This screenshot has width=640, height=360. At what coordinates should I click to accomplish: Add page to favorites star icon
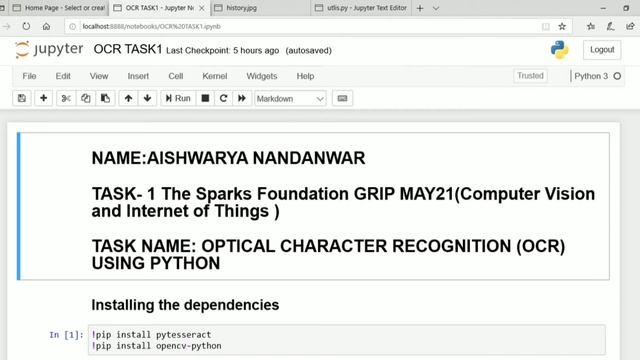coord(562,27)
